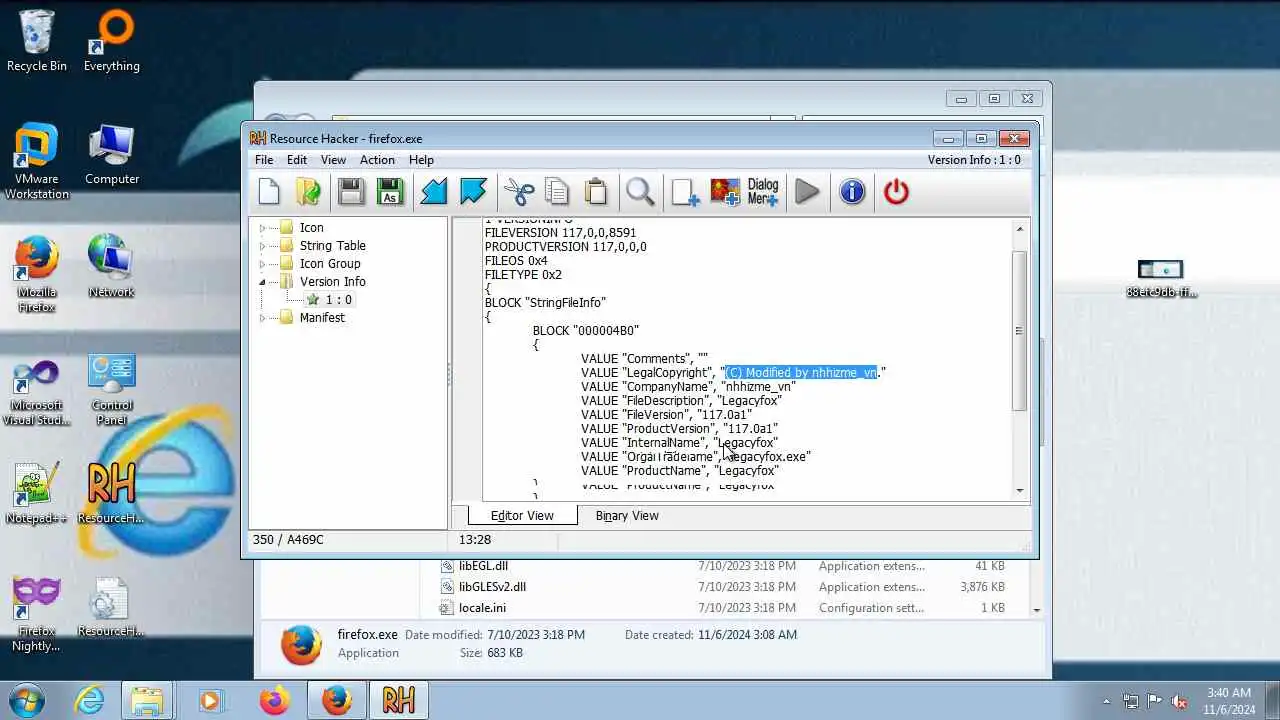Viewport: 1280px width, 720px height.
Task: Open the Recycle Bin desktop icon
Action: point(37,41)
